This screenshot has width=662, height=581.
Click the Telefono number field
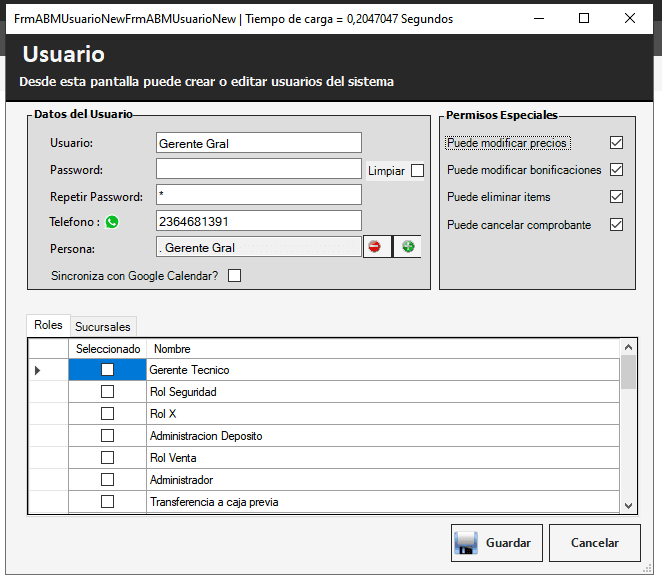click(258, 220)
